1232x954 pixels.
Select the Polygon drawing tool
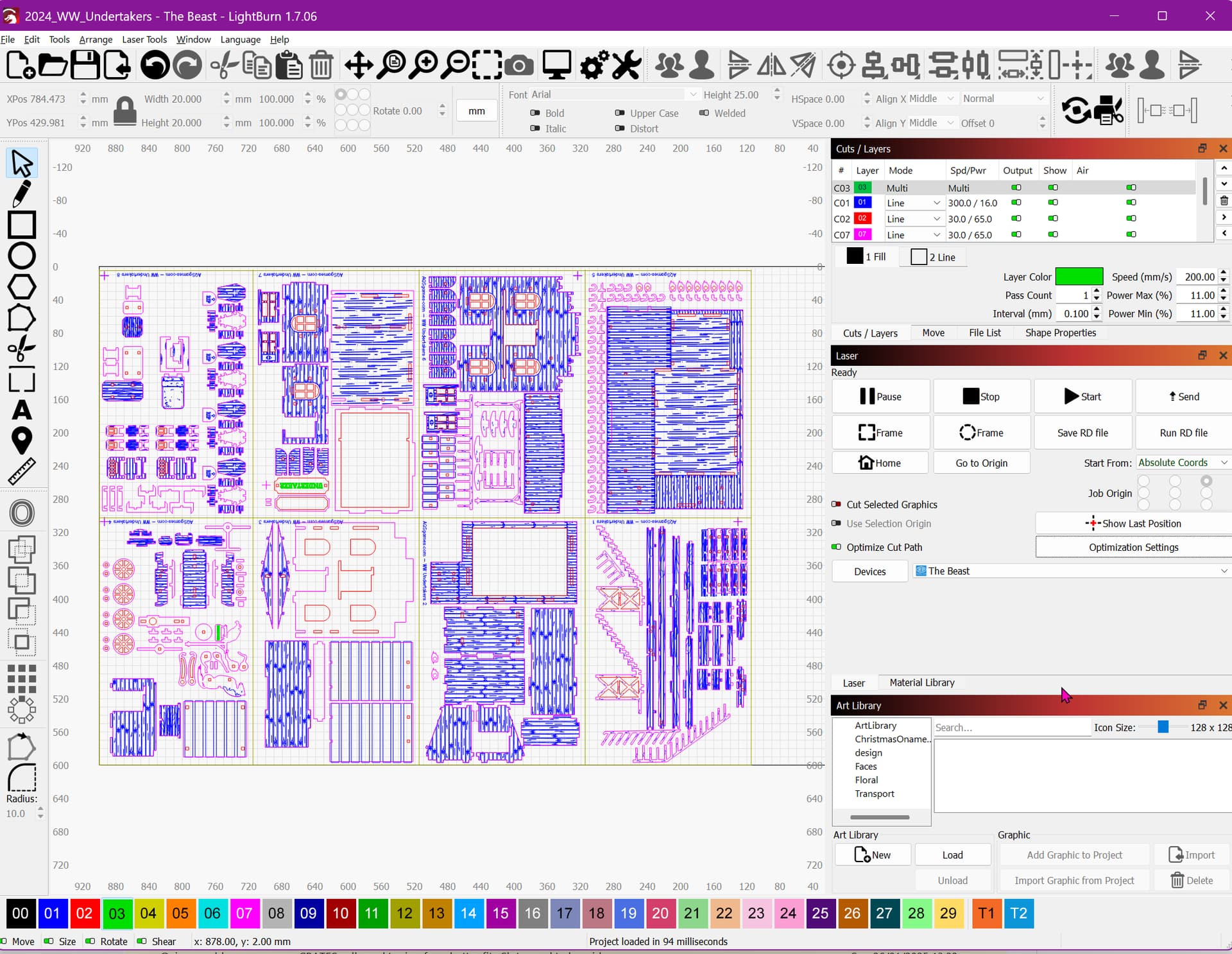pyautogui.click(x=21, y=287)
